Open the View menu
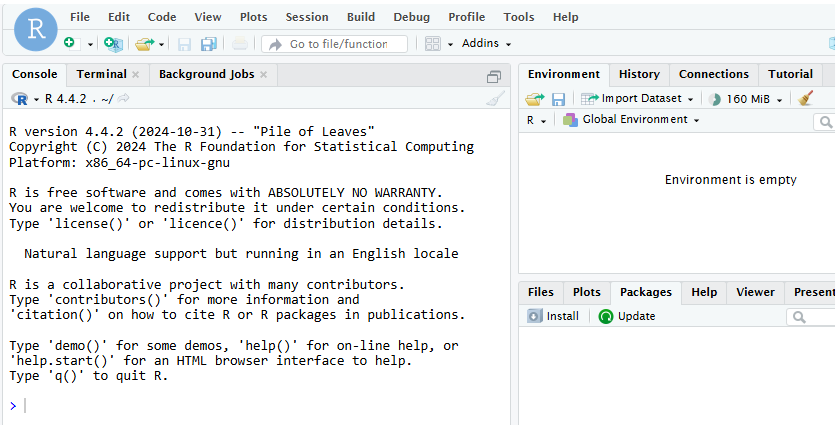 pos(208,17)
